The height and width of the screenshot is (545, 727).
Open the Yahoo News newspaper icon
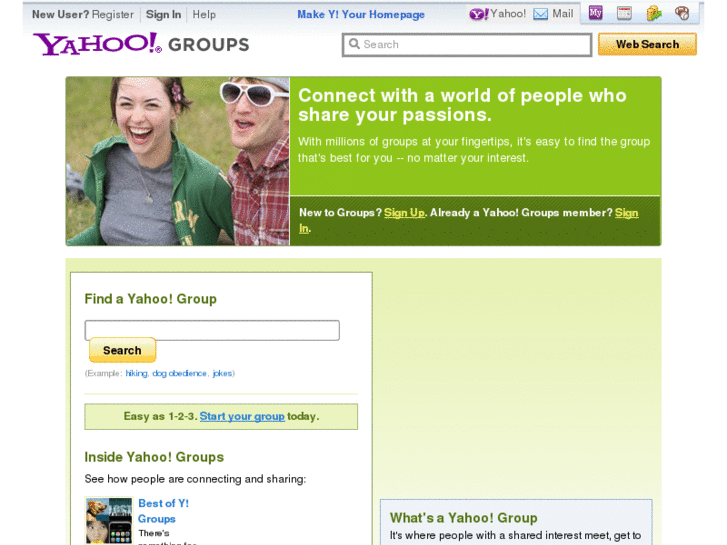pos(624,13)
